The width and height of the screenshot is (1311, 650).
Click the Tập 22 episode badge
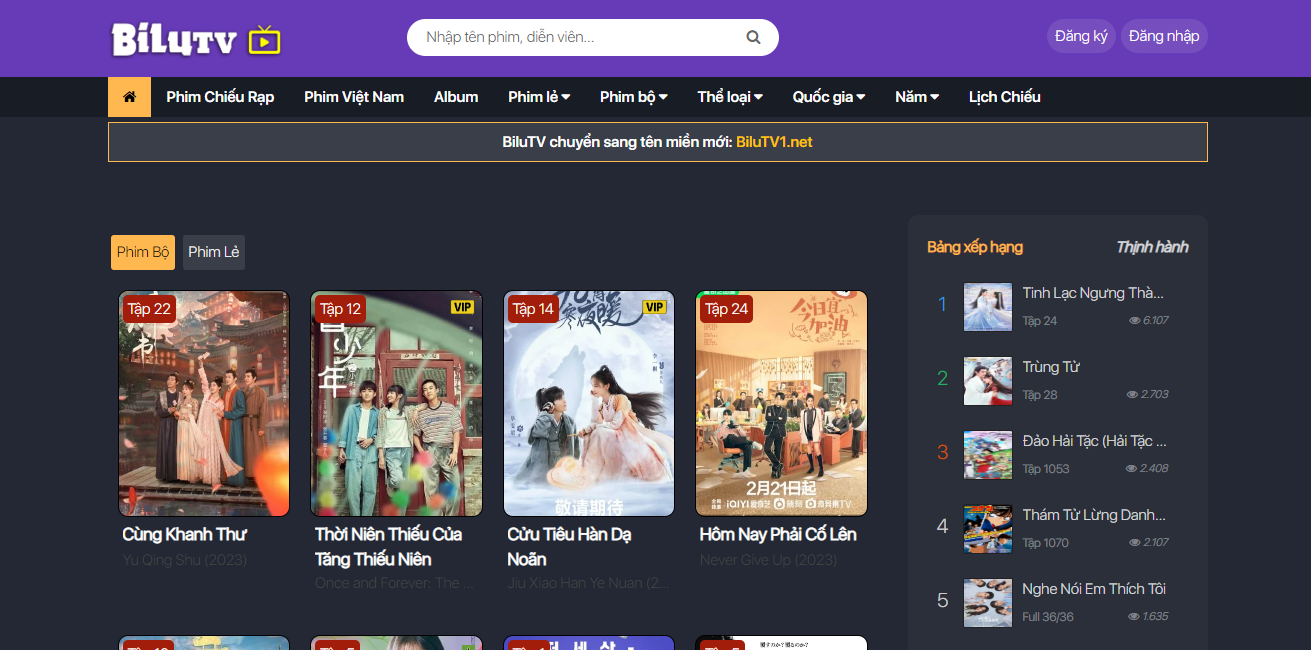click(x=149, y=309)
